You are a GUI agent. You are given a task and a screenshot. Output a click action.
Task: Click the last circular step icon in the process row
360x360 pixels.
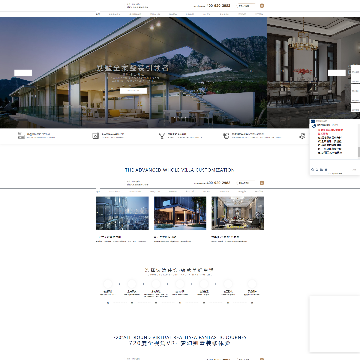click(252, 284)
